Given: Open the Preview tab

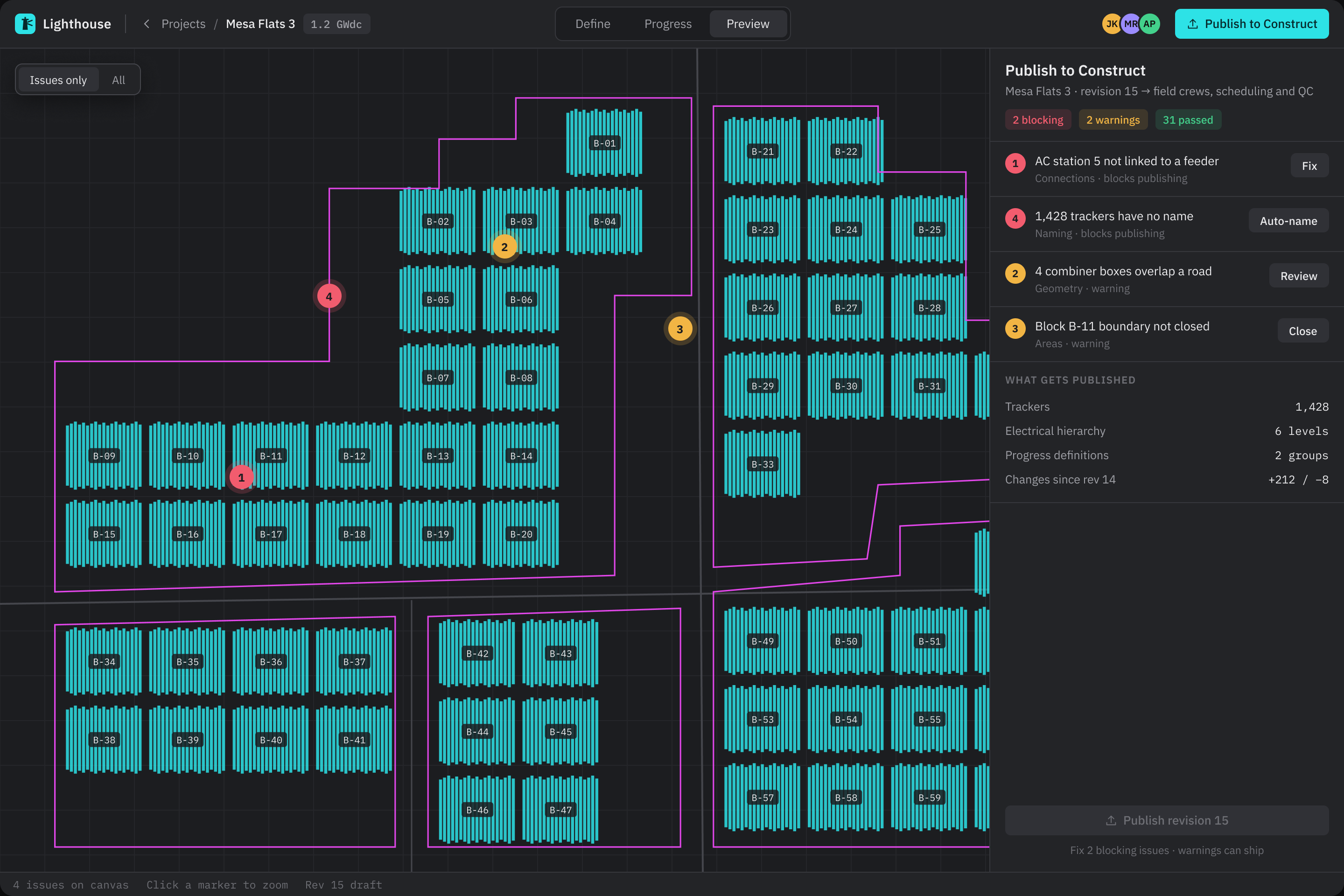Looking at the screenshot, I should tap(748, 24).
